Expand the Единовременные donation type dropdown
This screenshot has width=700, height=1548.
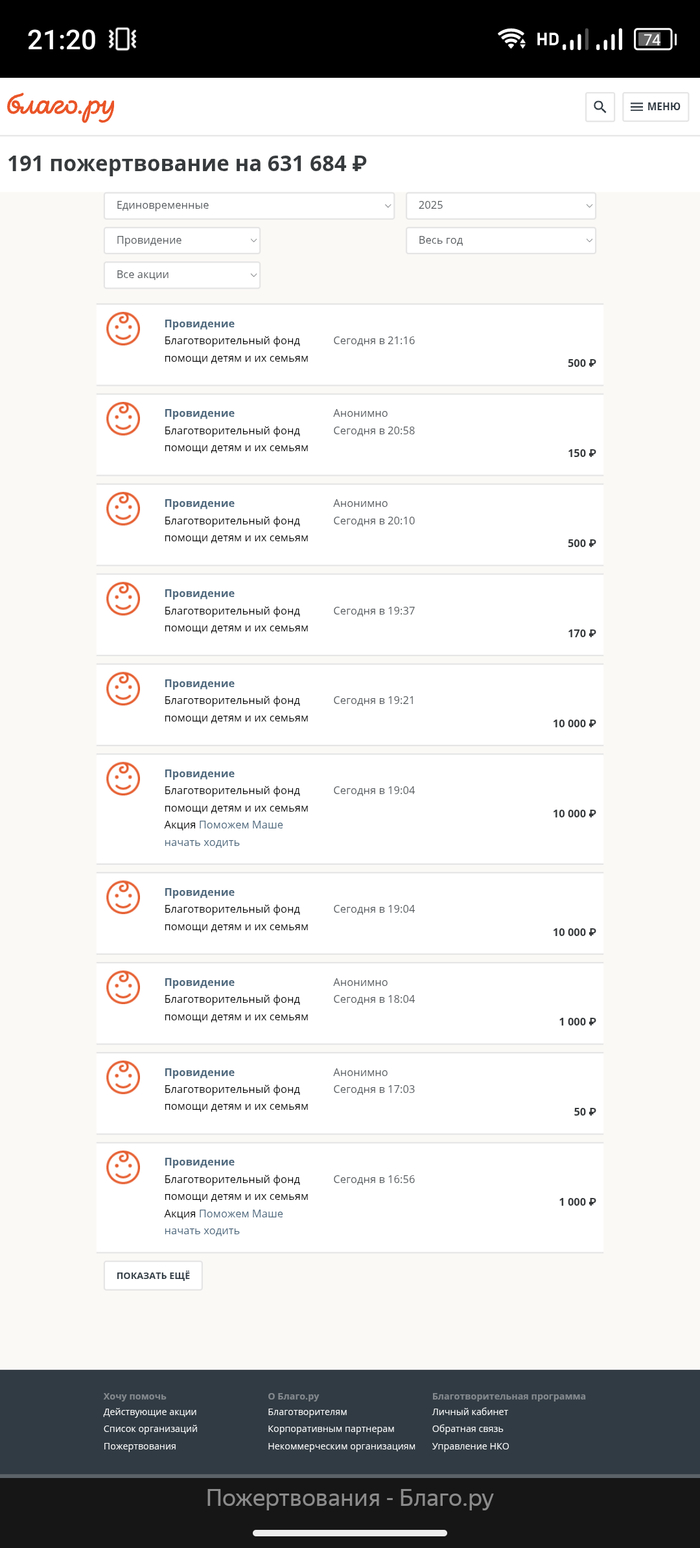tap(249, 205)
